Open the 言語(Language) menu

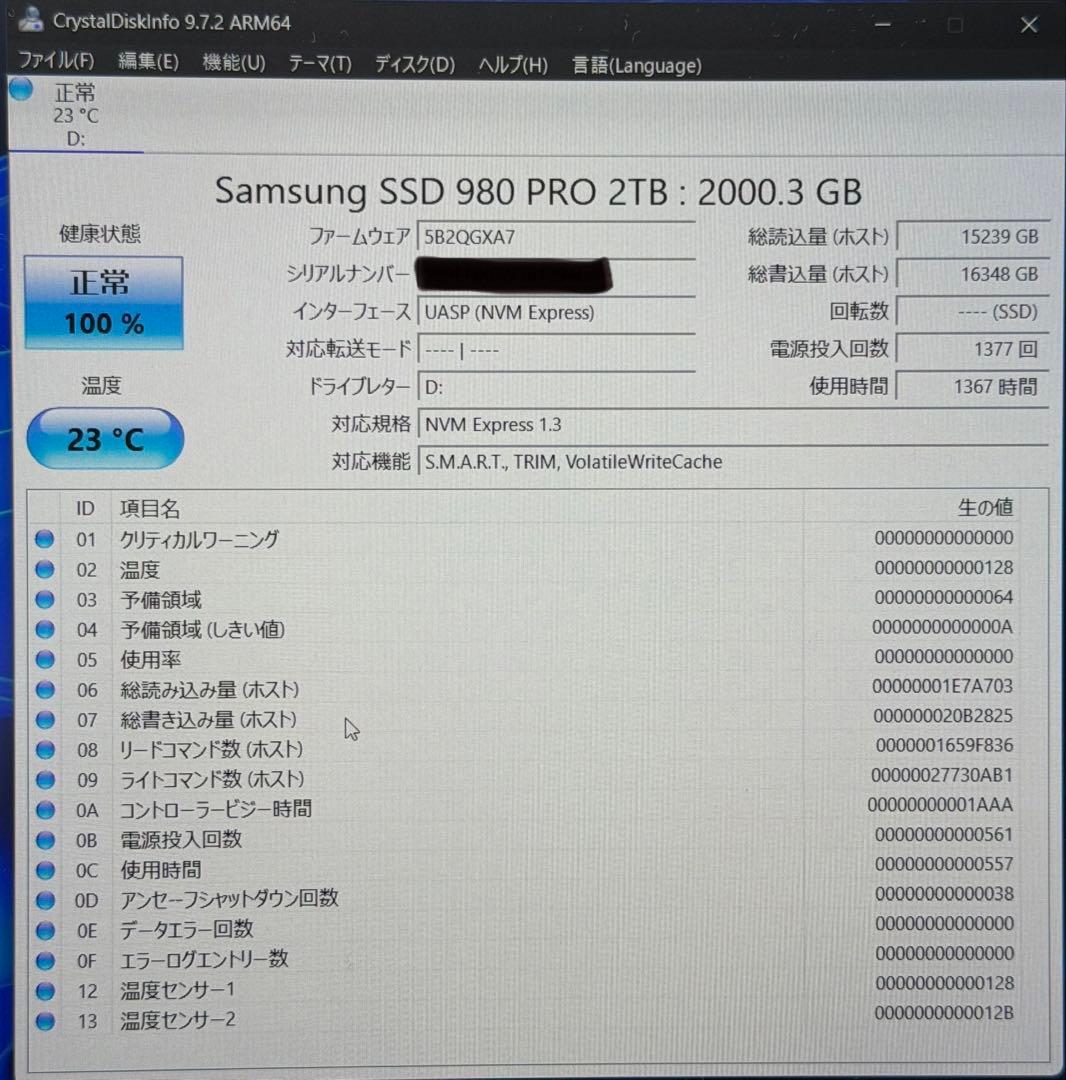click(635, 65)
